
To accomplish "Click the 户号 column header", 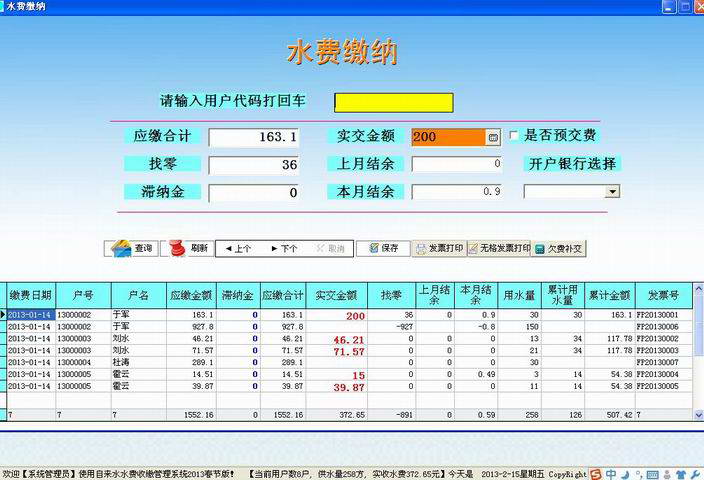I will (x=83, y=295).
